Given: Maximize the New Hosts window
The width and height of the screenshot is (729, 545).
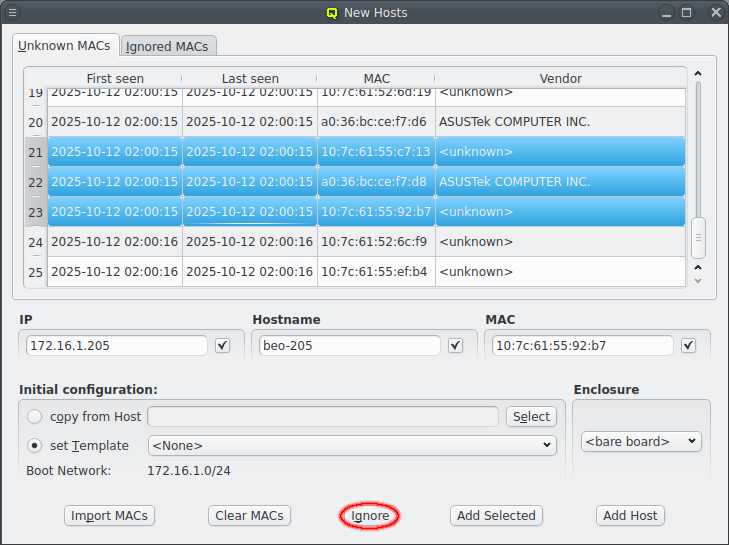Looking at the screenshot, I should [687, 13].
